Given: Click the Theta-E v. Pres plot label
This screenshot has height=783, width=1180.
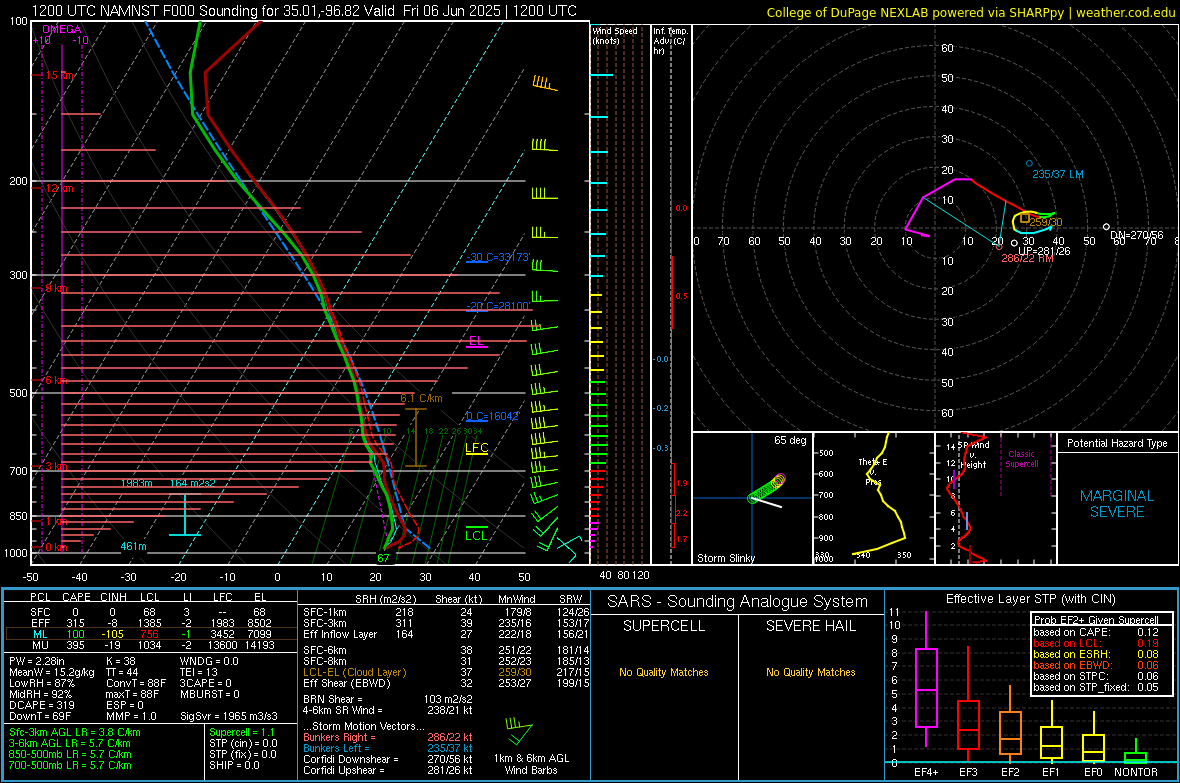Looking at the screenshot, I should (x=873, y=472).
